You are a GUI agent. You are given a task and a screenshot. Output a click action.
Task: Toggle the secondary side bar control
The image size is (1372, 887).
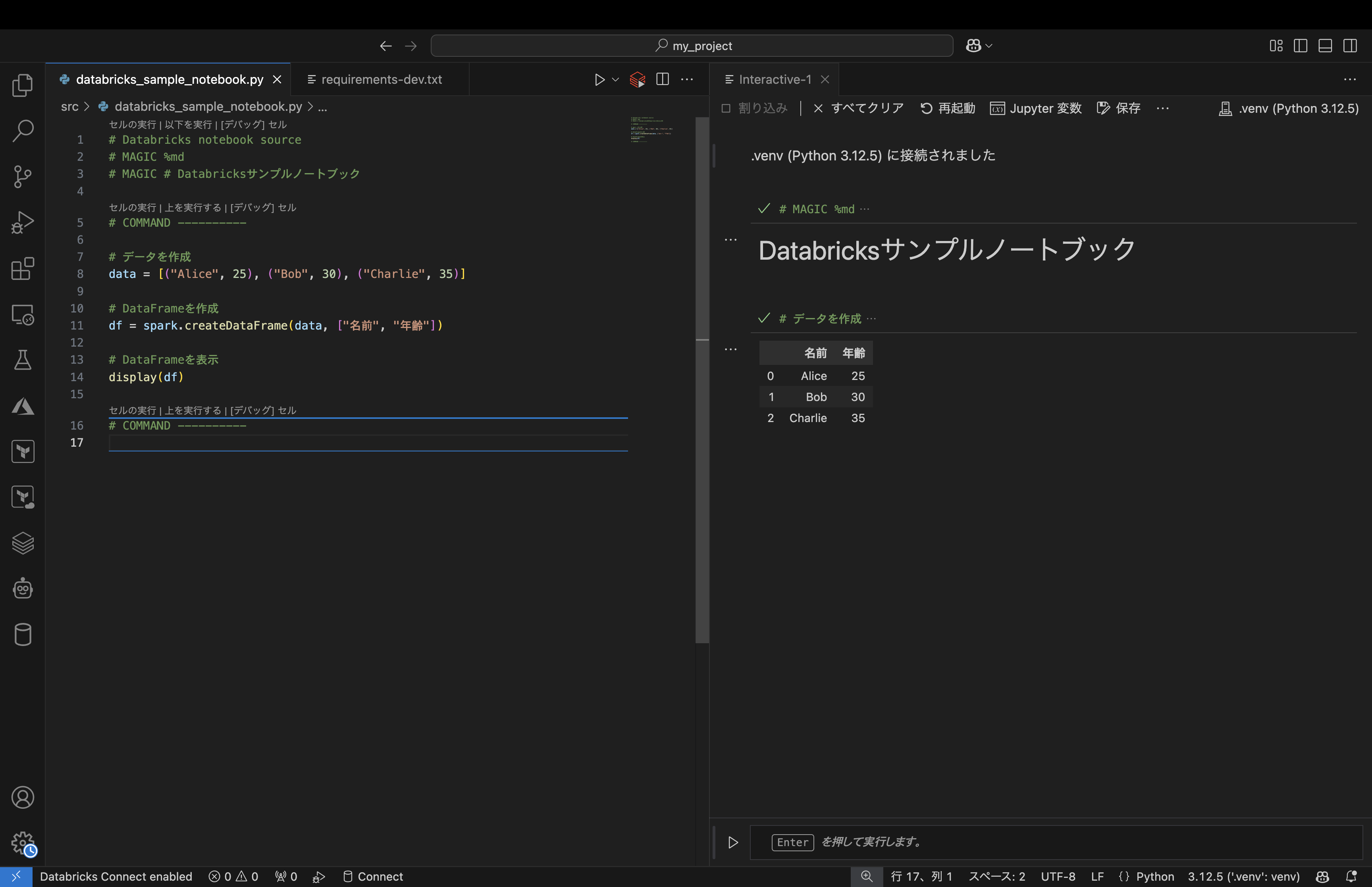[x=1350, y=46]
